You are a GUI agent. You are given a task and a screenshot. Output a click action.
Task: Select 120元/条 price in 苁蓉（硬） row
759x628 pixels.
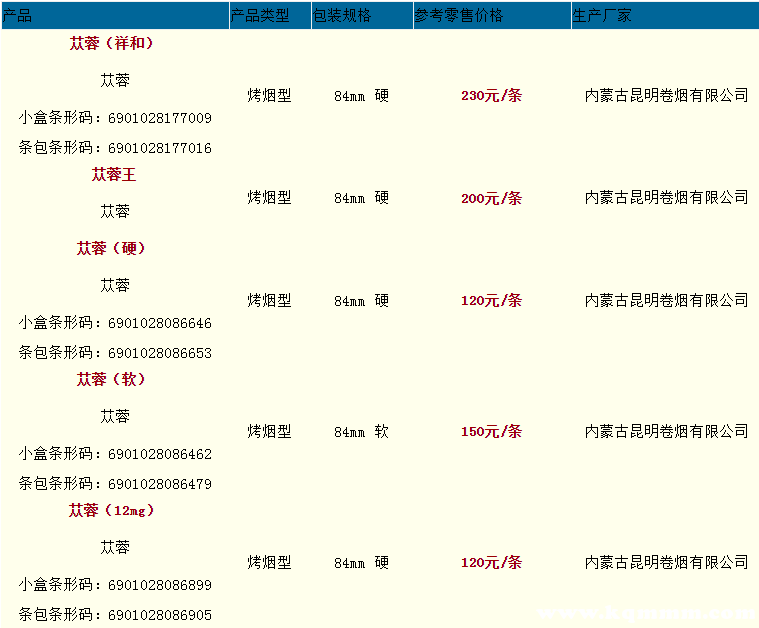(491, 301)
